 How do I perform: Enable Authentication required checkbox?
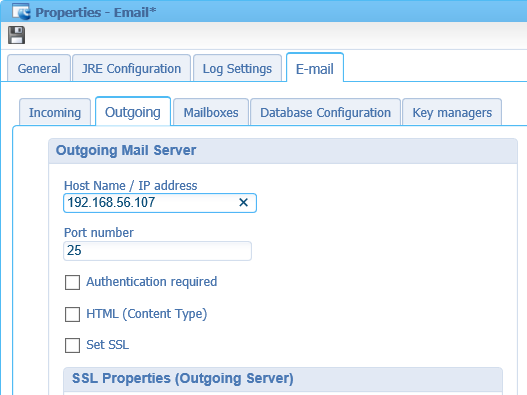pos(72,282)
